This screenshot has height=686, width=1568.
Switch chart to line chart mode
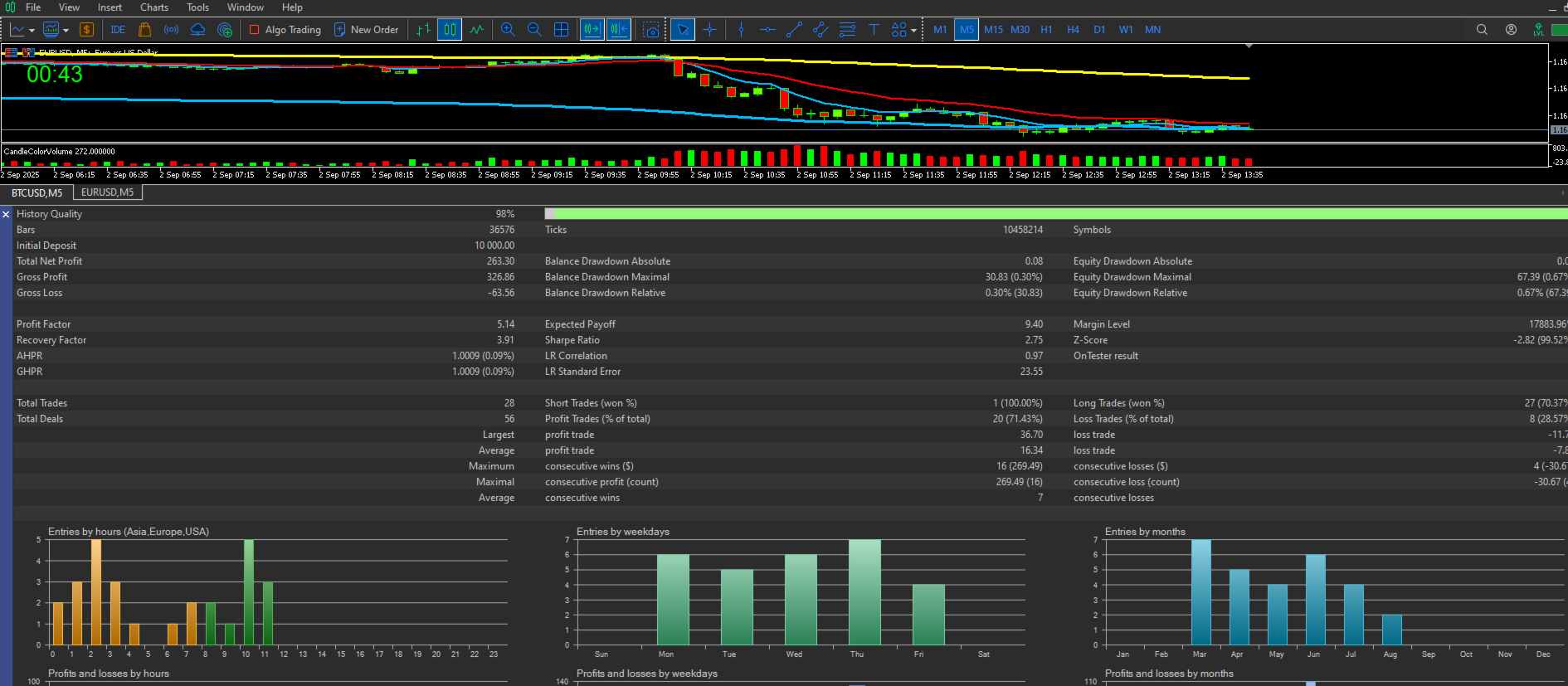[x=476, y=30]
